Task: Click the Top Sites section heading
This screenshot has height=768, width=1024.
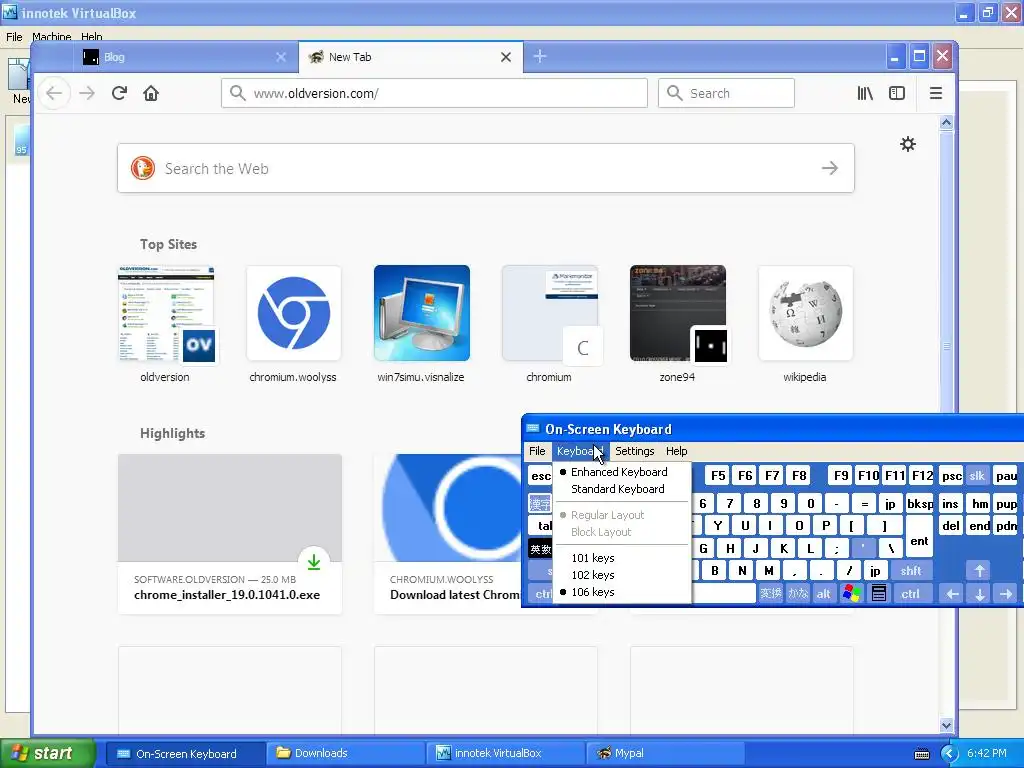Action: point(168,244)
